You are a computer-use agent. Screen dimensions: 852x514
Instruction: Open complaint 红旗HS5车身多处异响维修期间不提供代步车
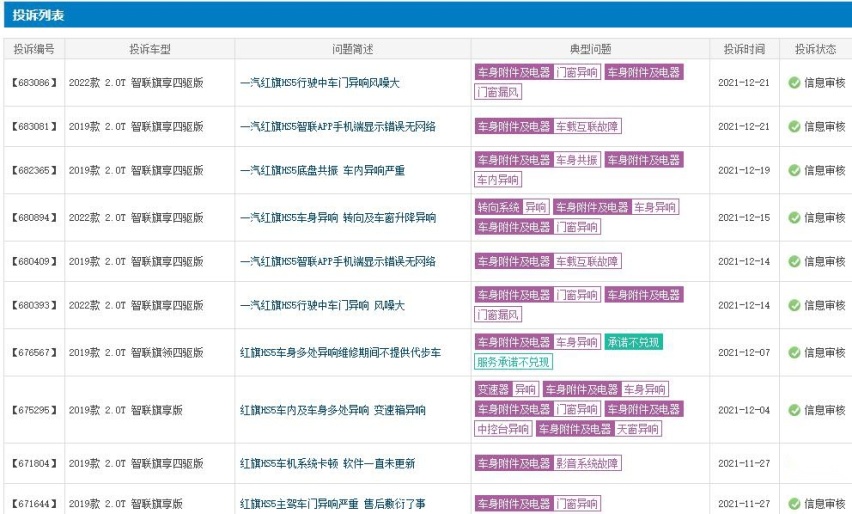[x=340, y=353]
